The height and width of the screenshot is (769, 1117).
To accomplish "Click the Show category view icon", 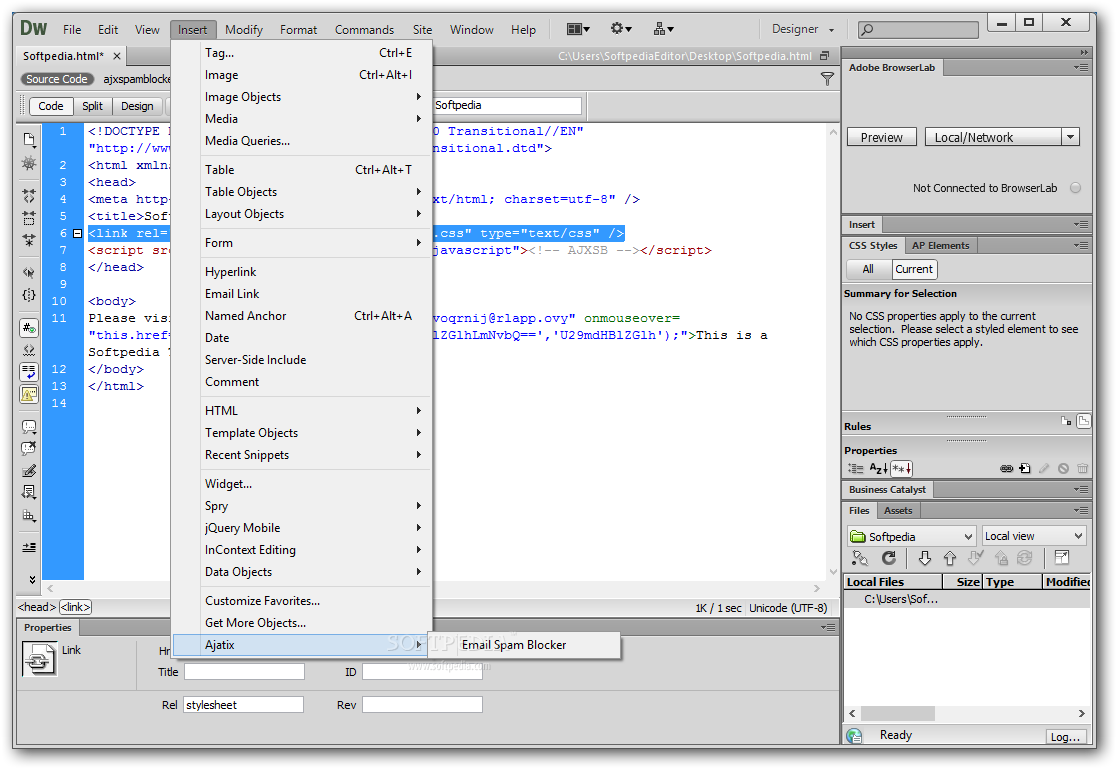I will coord(856,468).
